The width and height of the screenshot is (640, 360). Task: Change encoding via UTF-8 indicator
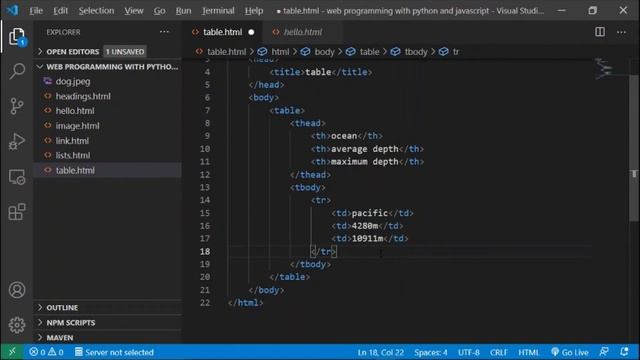469,352
